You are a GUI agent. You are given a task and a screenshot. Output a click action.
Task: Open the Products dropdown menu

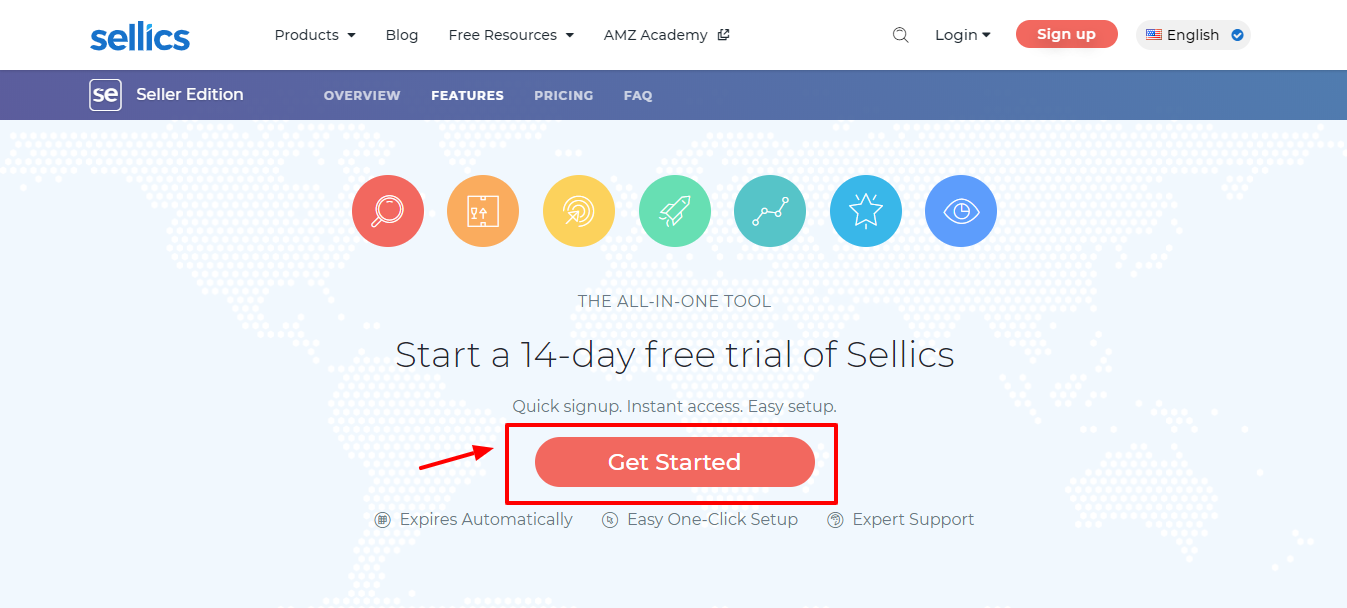tap(314, 34)
